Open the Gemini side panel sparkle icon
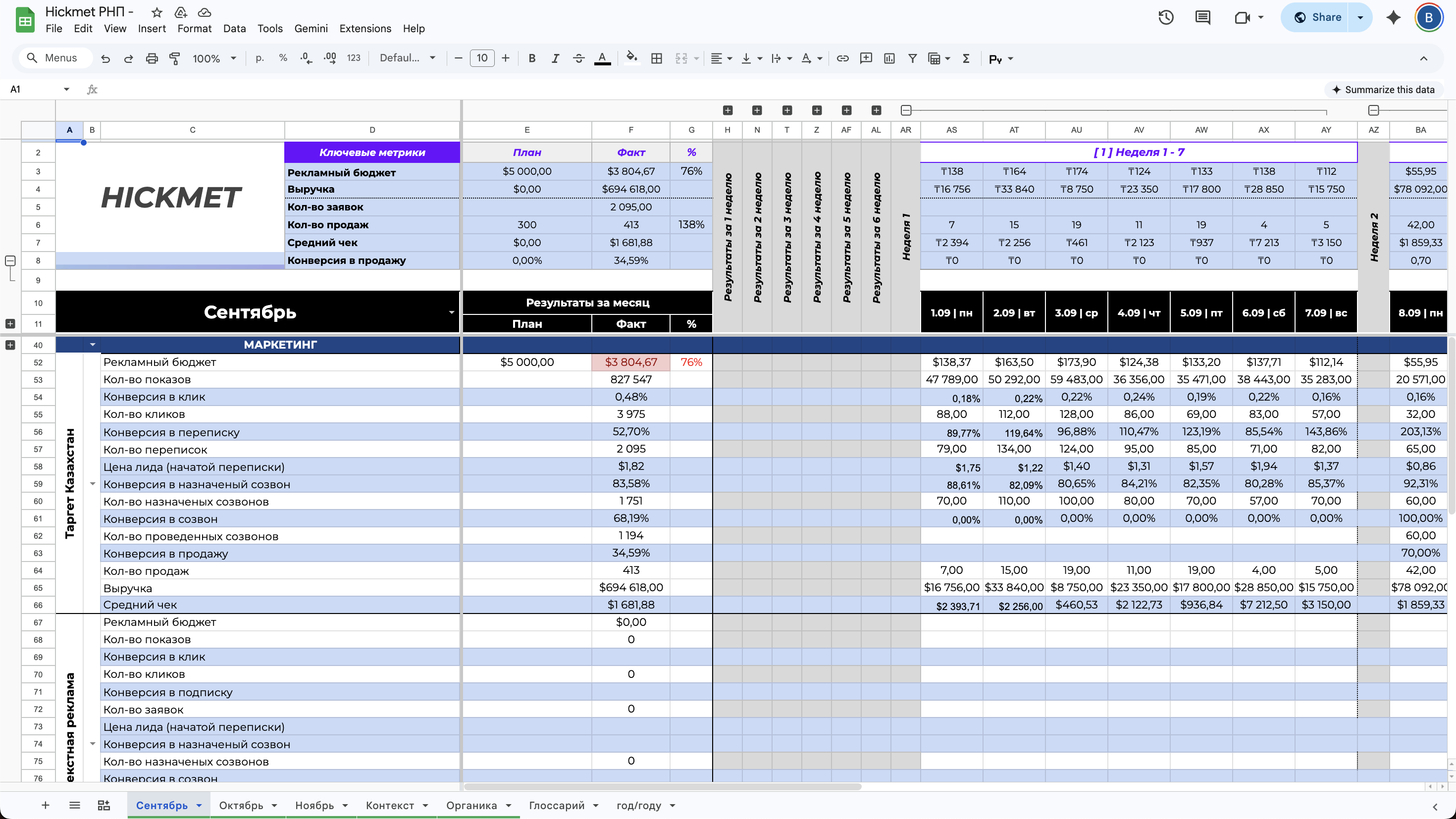Viewport: 1456px width, 819px height. click(1393, 17)
